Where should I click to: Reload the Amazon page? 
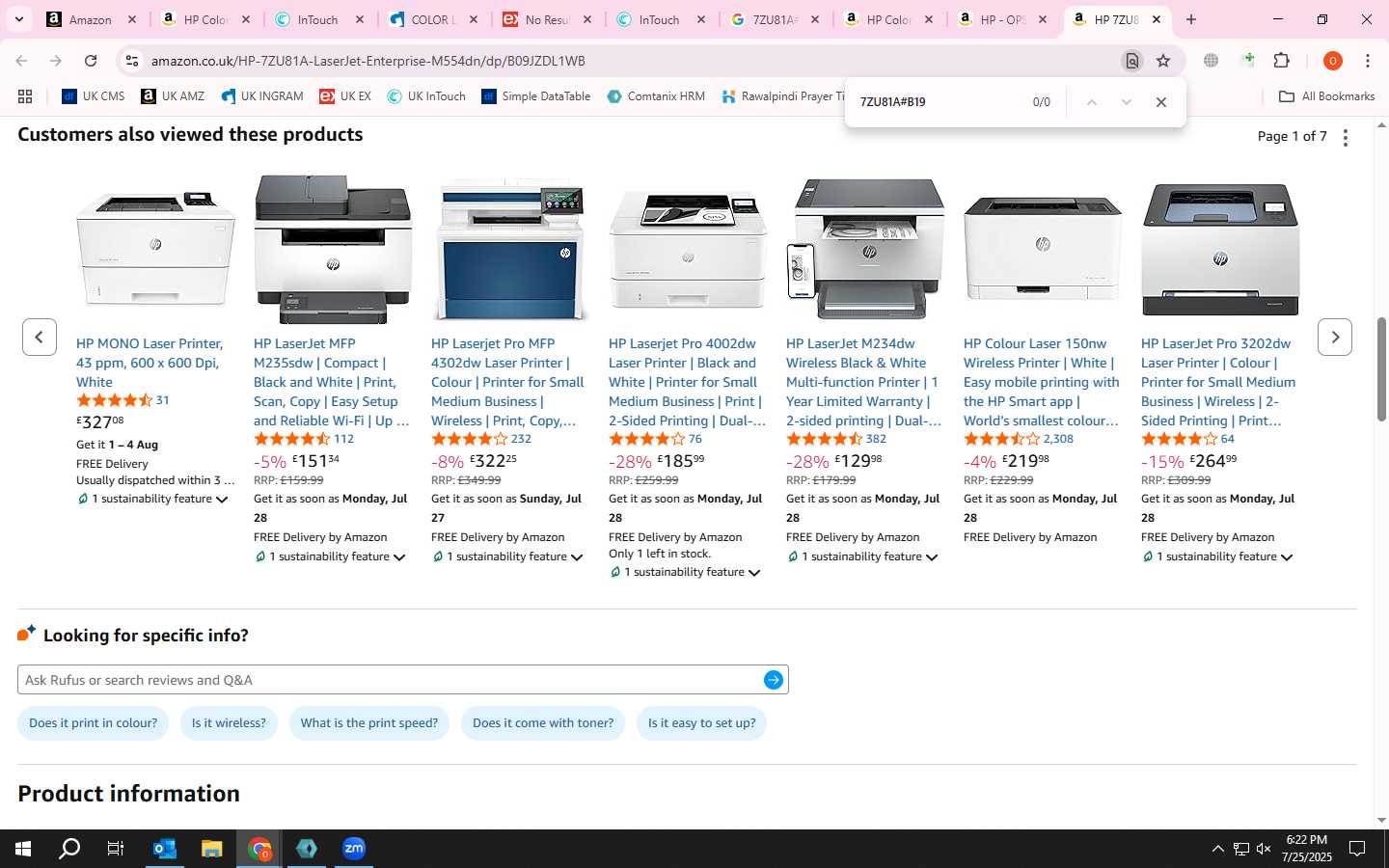(91, 61)
